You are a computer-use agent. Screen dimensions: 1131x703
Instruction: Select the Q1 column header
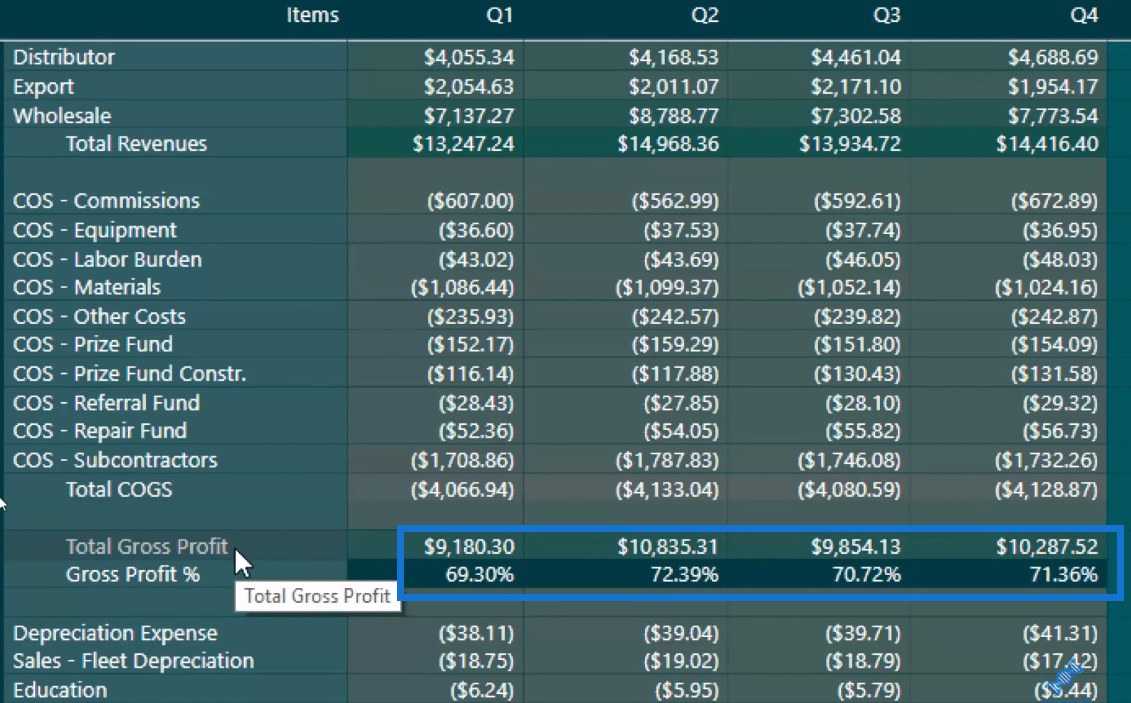499,15
